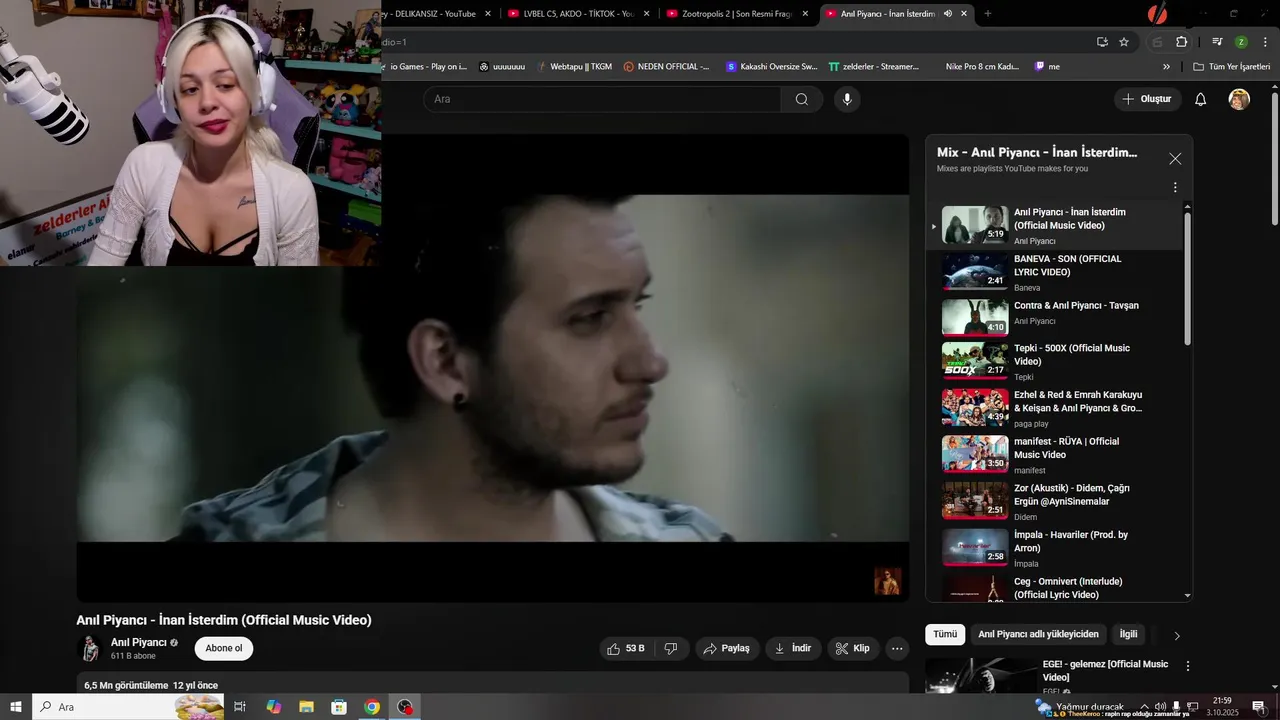
Task: Open the Webtapu || TKGM bookmark
Action: [574, 67]
